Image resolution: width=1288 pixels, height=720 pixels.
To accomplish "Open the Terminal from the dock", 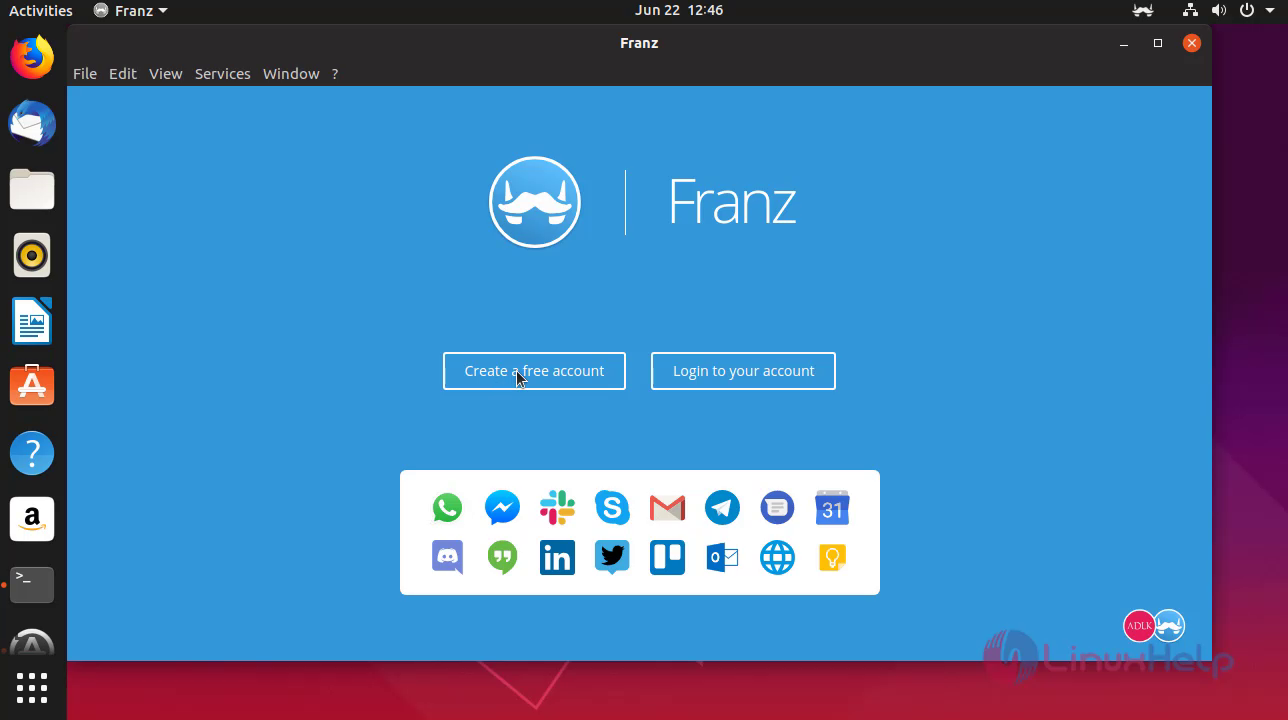I will [32, 584].
